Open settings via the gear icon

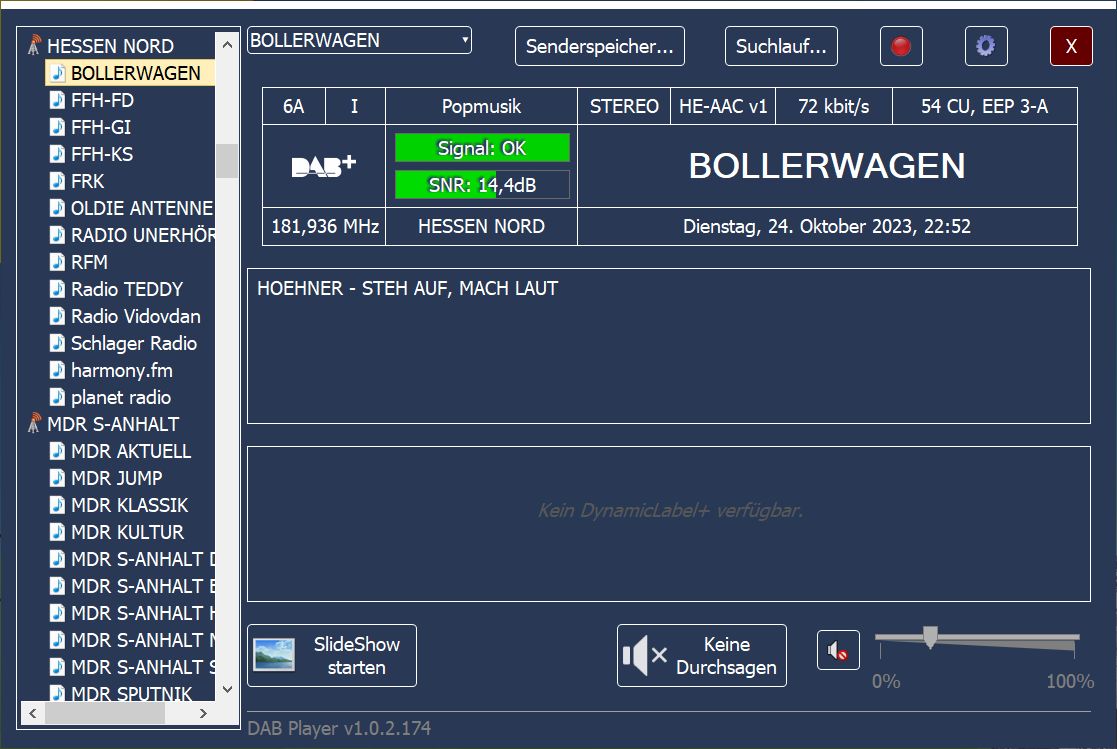(x=986, y=46)
